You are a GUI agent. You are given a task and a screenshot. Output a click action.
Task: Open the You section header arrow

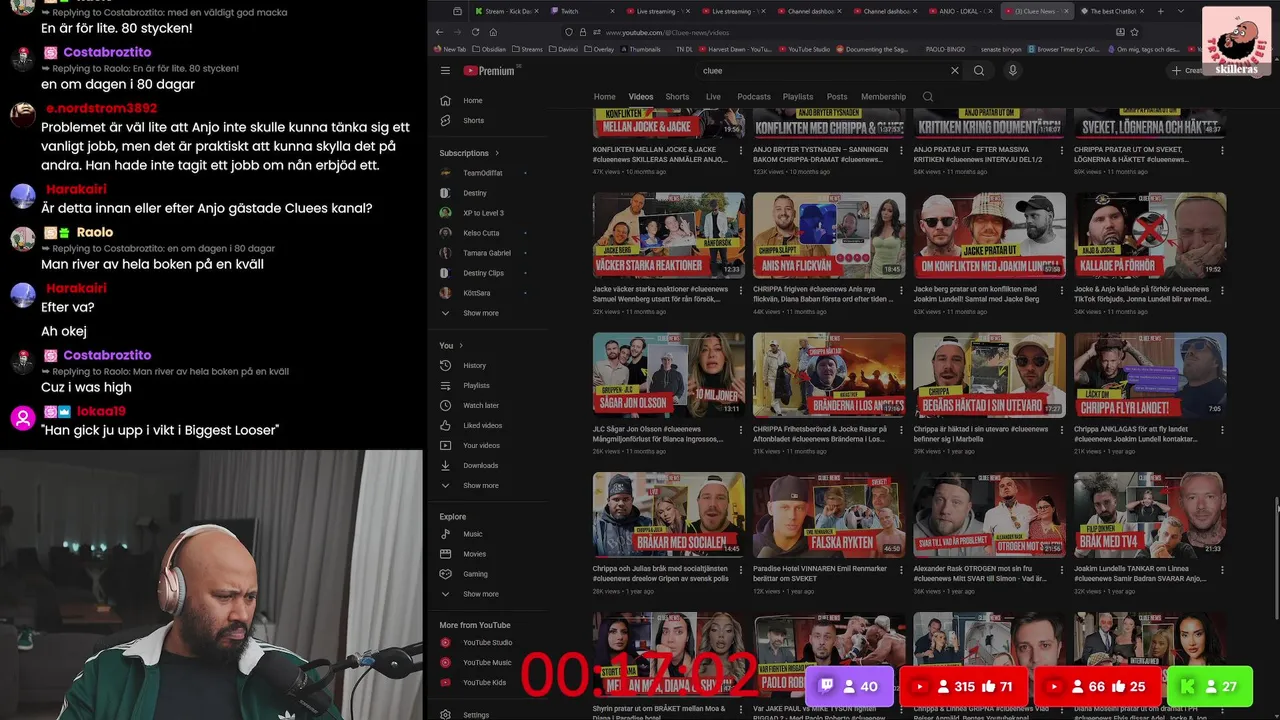461,346
